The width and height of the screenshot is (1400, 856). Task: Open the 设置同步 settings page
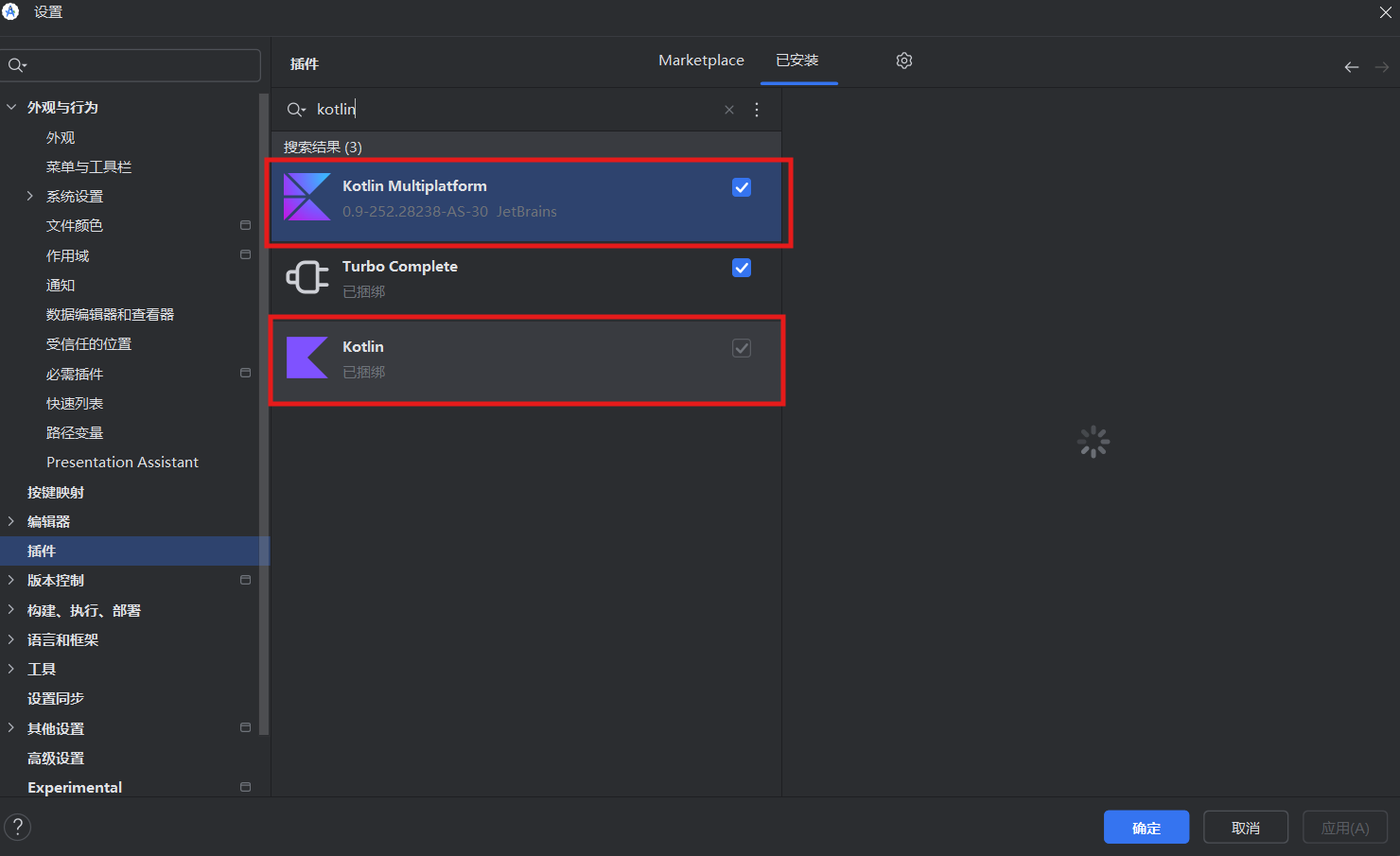(56, 698)
